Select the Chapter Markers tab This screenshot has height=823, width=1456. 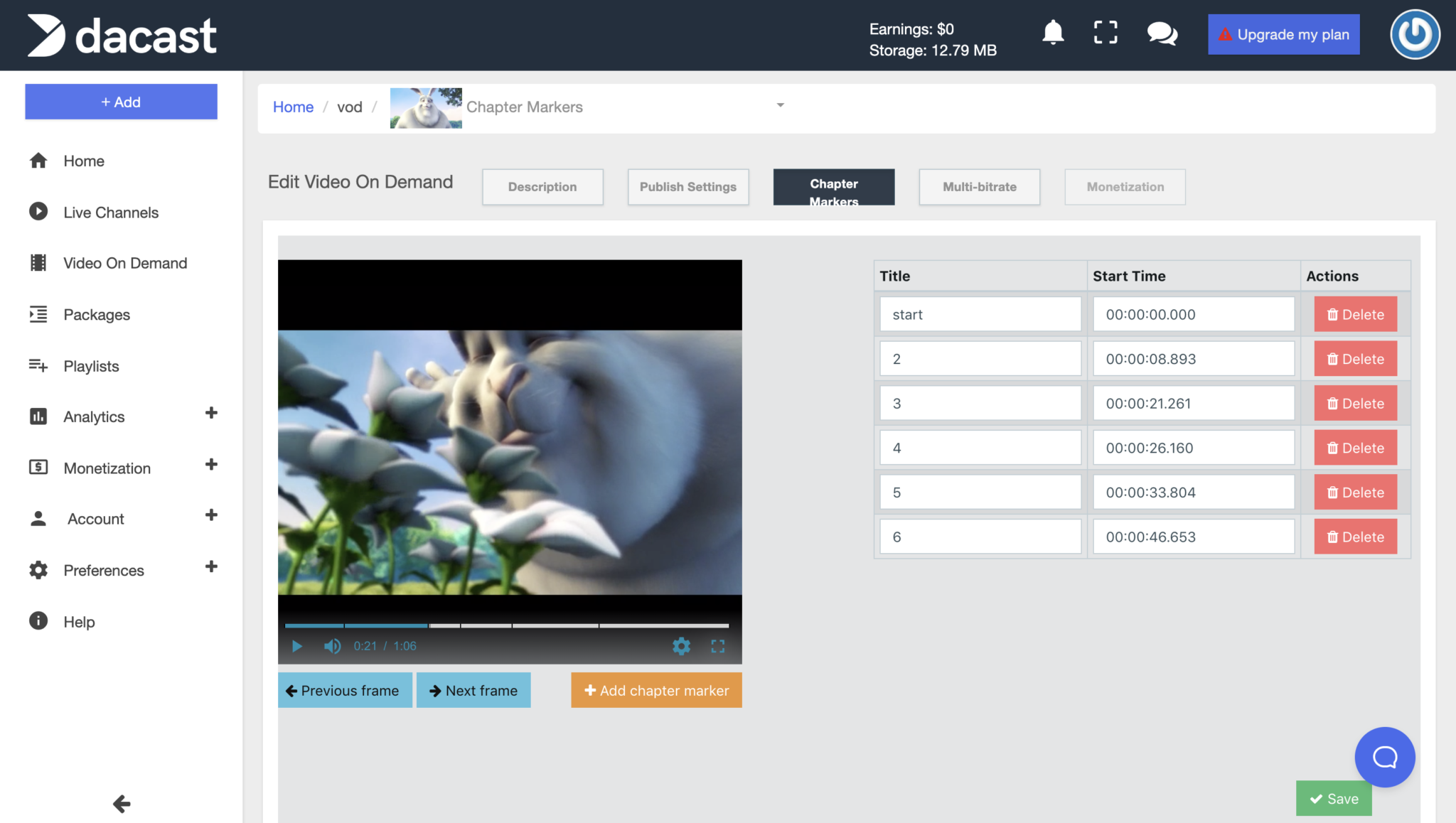tap(833, 187)
